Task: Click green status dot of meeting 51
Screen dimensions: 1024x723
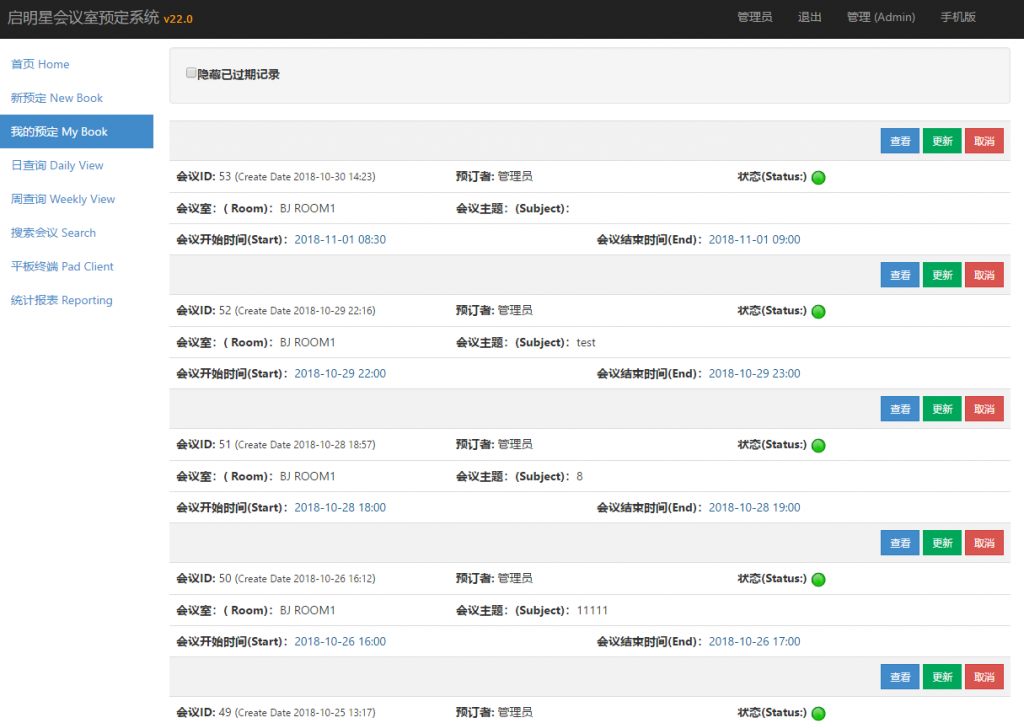Action: [x=818, y=445]
